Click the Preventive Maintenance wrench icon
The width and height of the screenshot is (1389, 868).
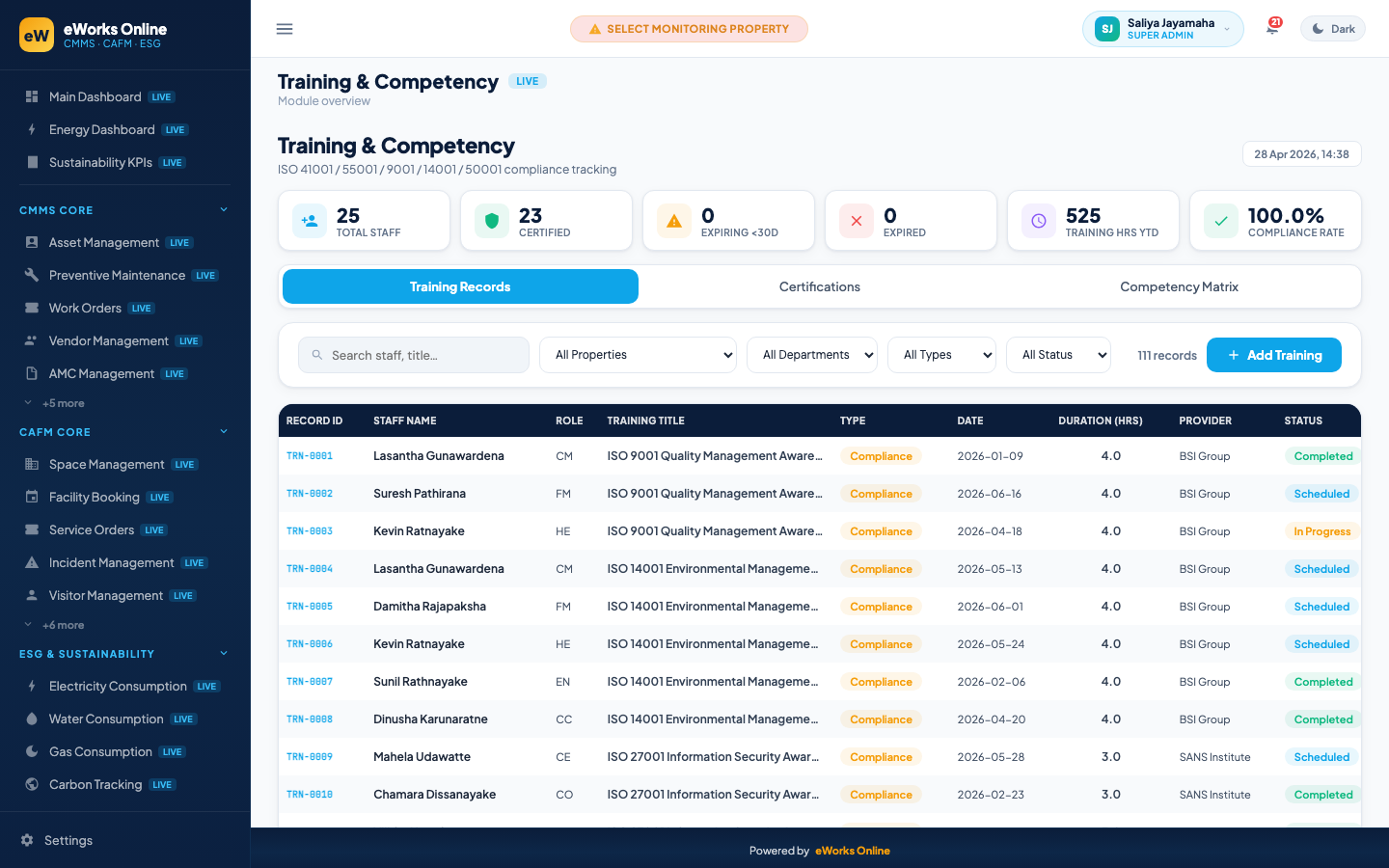pyautogui.click(x=32, y=275)
